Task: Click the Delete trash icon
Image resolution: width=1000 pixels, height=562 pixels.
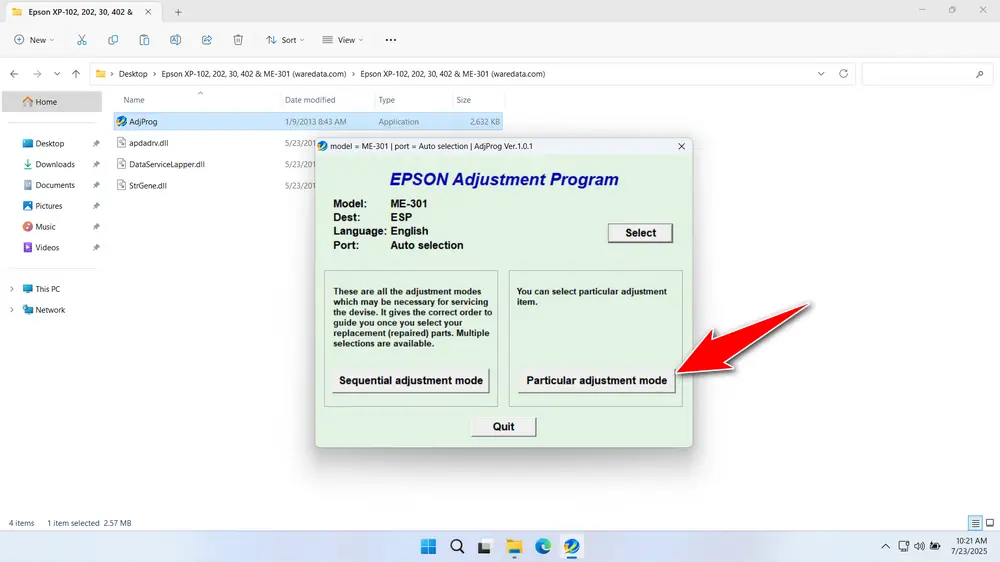Action: coord(238,40)
